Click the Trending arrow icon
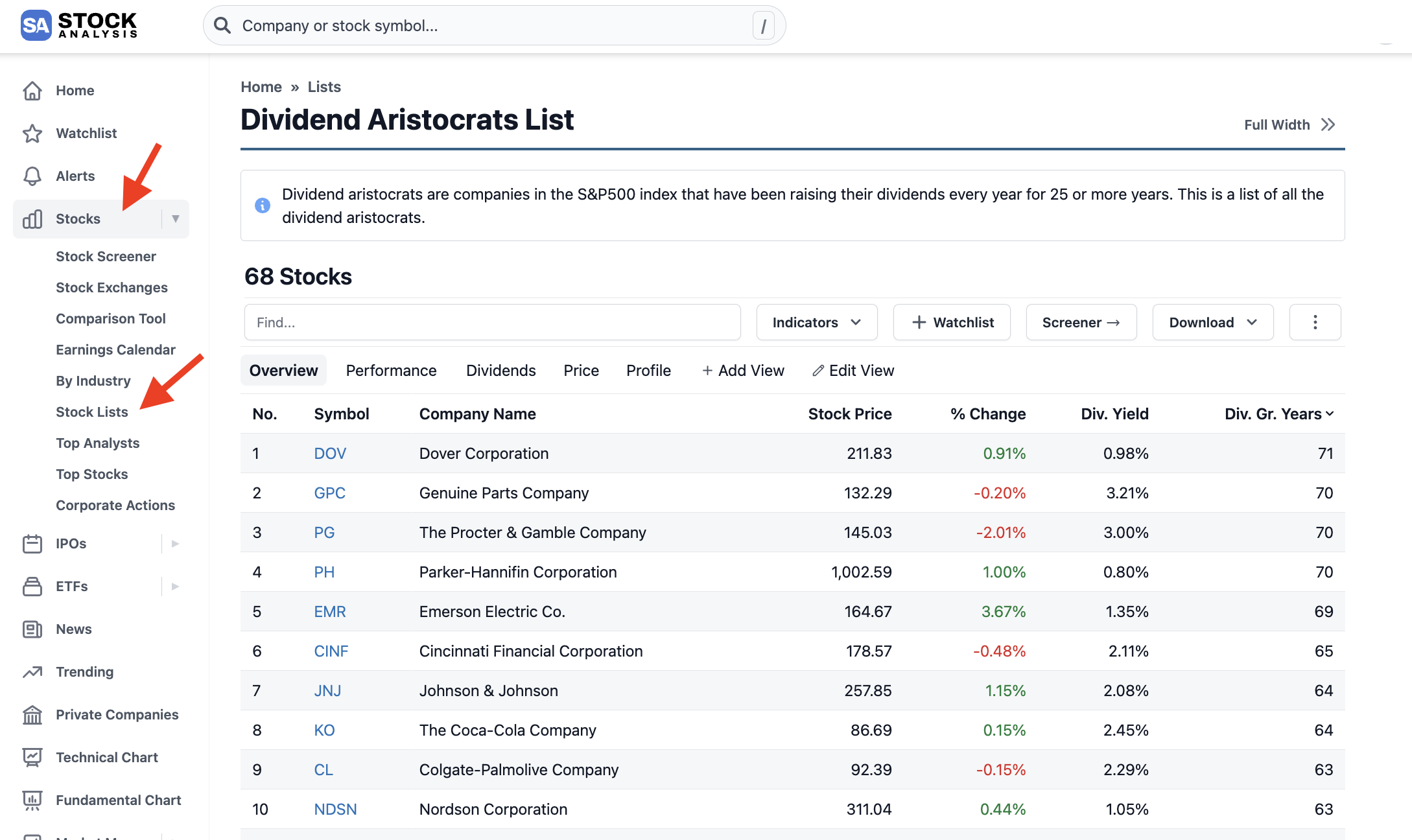The height and width of the screenshot is (840, 1412). click(32, 672)
